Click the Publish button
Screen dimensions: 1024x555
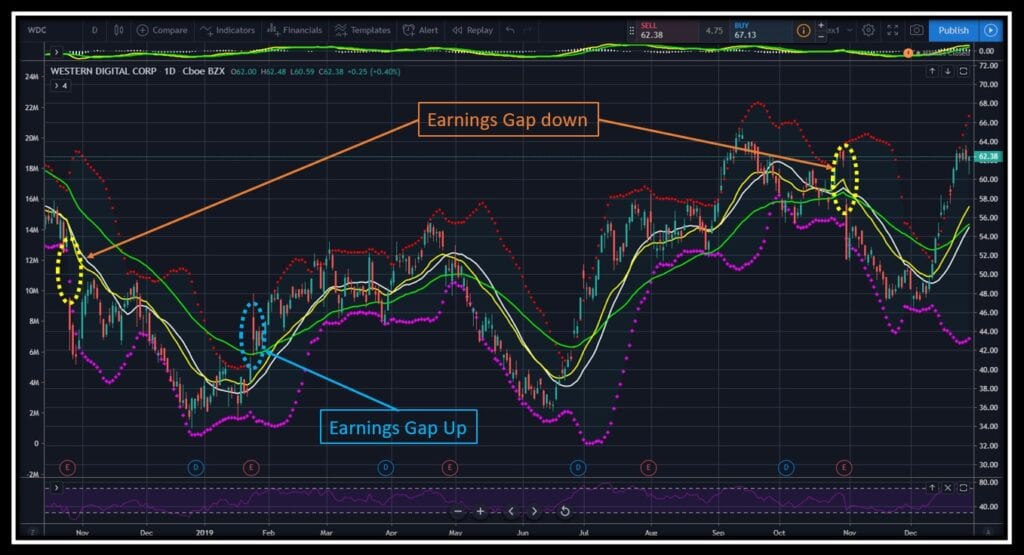[x=953, y=30]
